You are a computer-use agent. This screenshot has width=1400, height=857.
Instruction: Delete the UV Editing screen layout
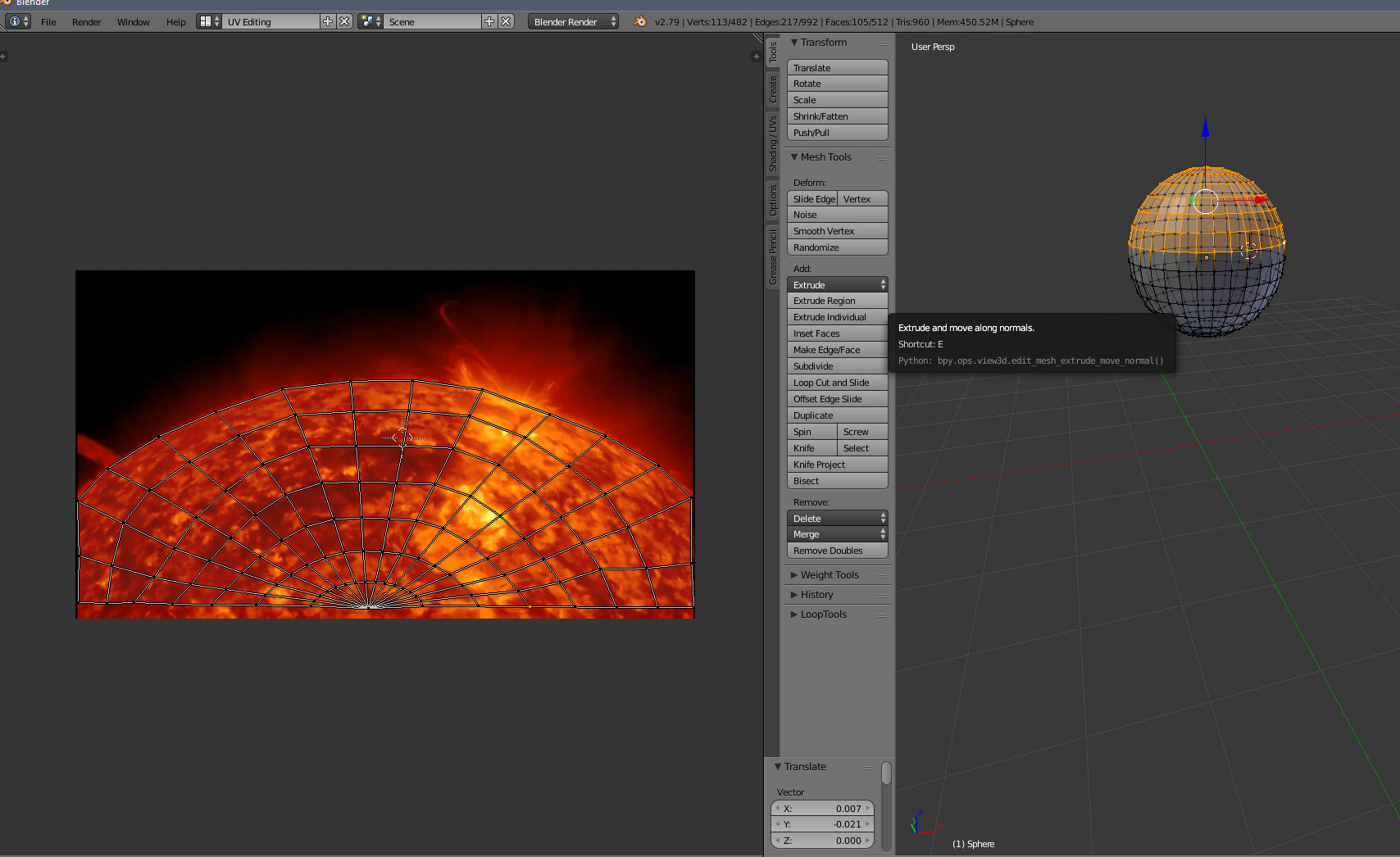tap(344, 22)
